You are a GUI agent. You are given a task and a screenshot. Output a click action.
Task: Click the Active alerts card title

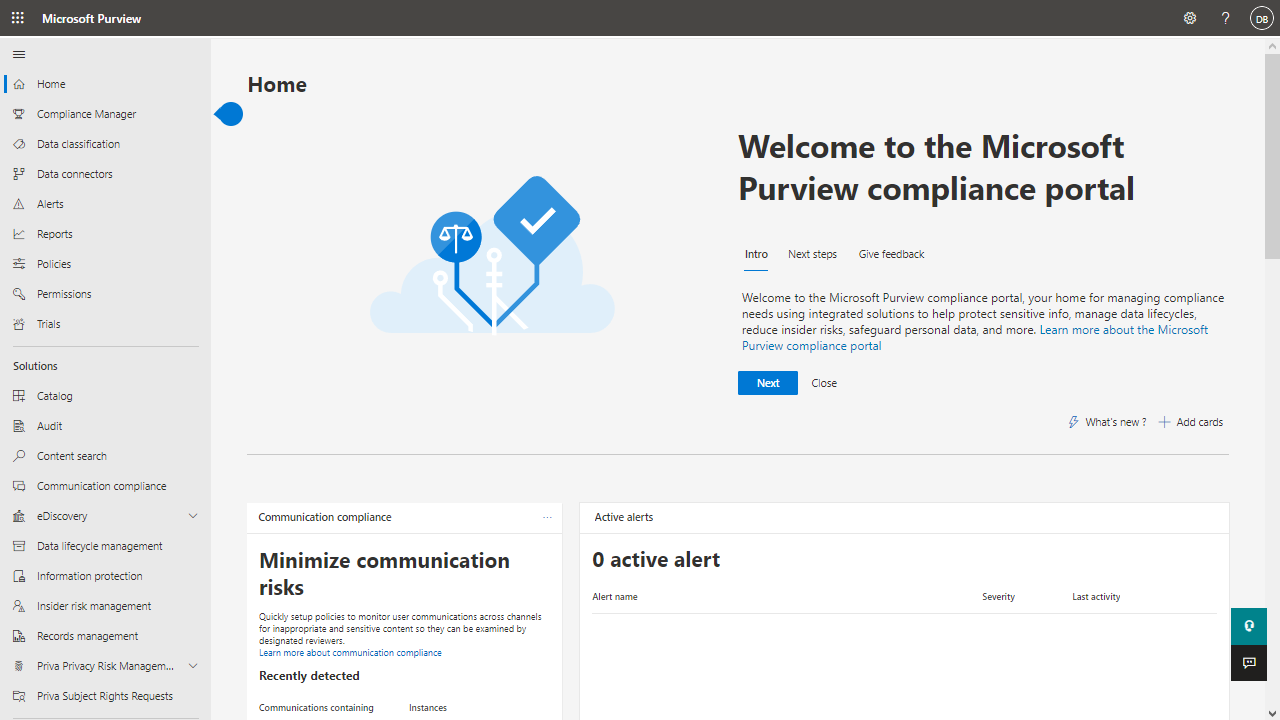[x=624, y=518]
